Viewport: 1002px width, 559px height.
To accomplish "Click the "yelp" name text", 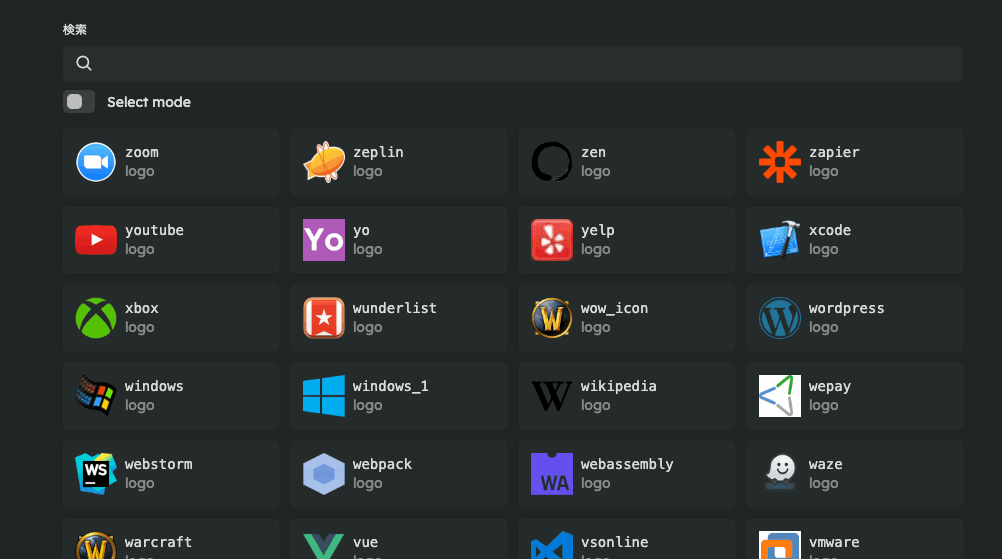I will [x=597, y=231].
